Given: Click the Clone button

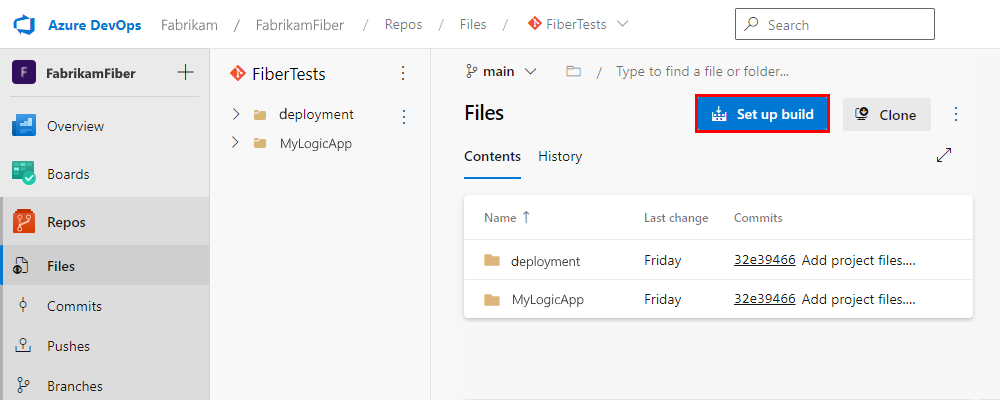Looking at the screenshot, I should tap(886, 114).
